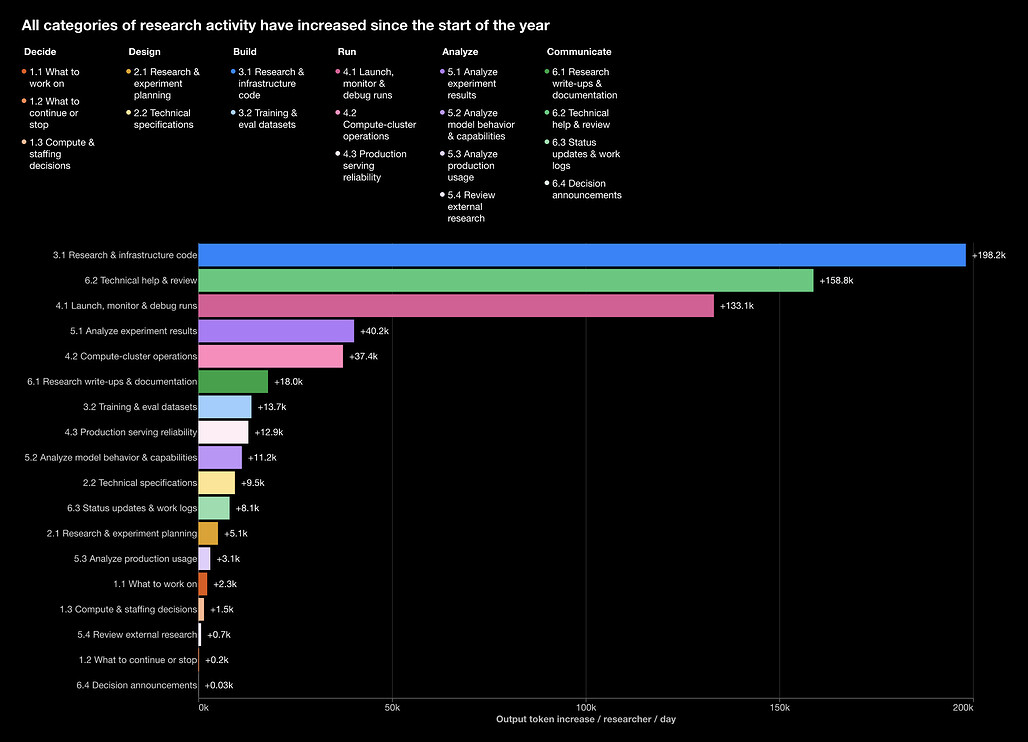Click the 150k x-axis tick label

click(780, 708)
